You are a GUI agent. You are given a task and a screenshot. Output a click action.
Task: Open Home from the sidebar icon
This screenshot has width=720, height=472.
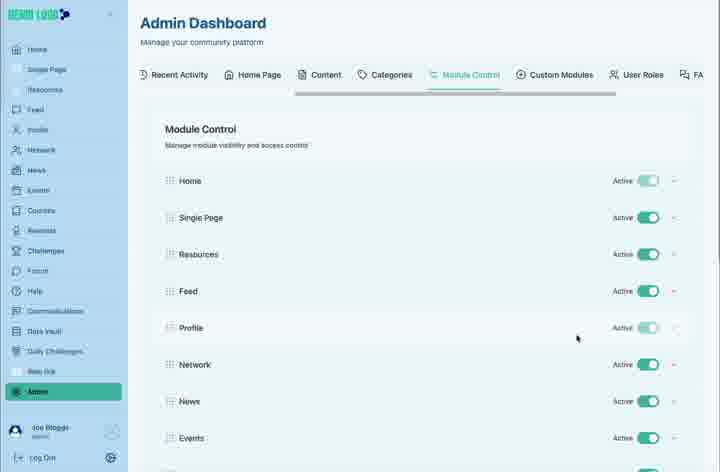17,50
